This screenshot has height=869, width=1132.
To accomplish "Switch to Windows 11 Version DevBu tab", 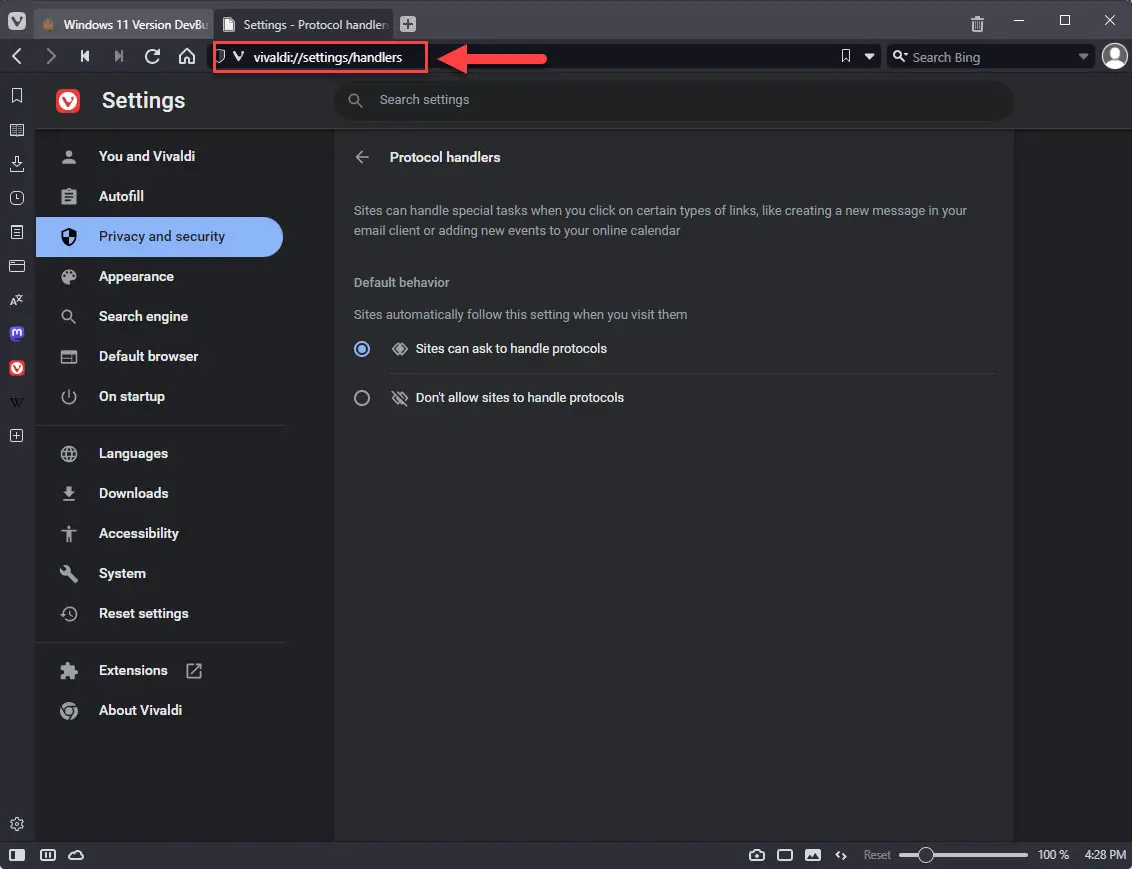I will (x=124, y=25).
